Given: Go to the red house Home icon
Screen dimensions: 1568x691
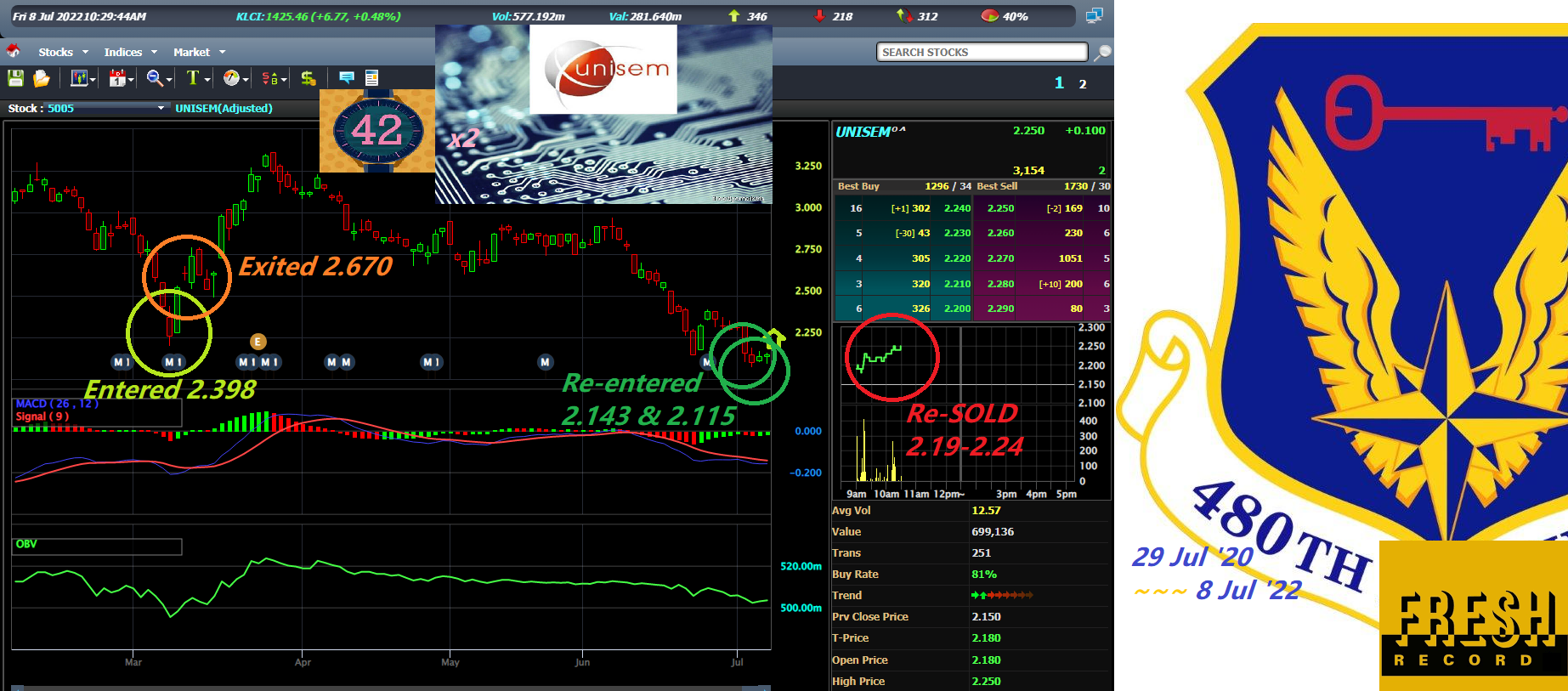Looking at the screenshot, I should pyautogui.click(x=14, y=51).
